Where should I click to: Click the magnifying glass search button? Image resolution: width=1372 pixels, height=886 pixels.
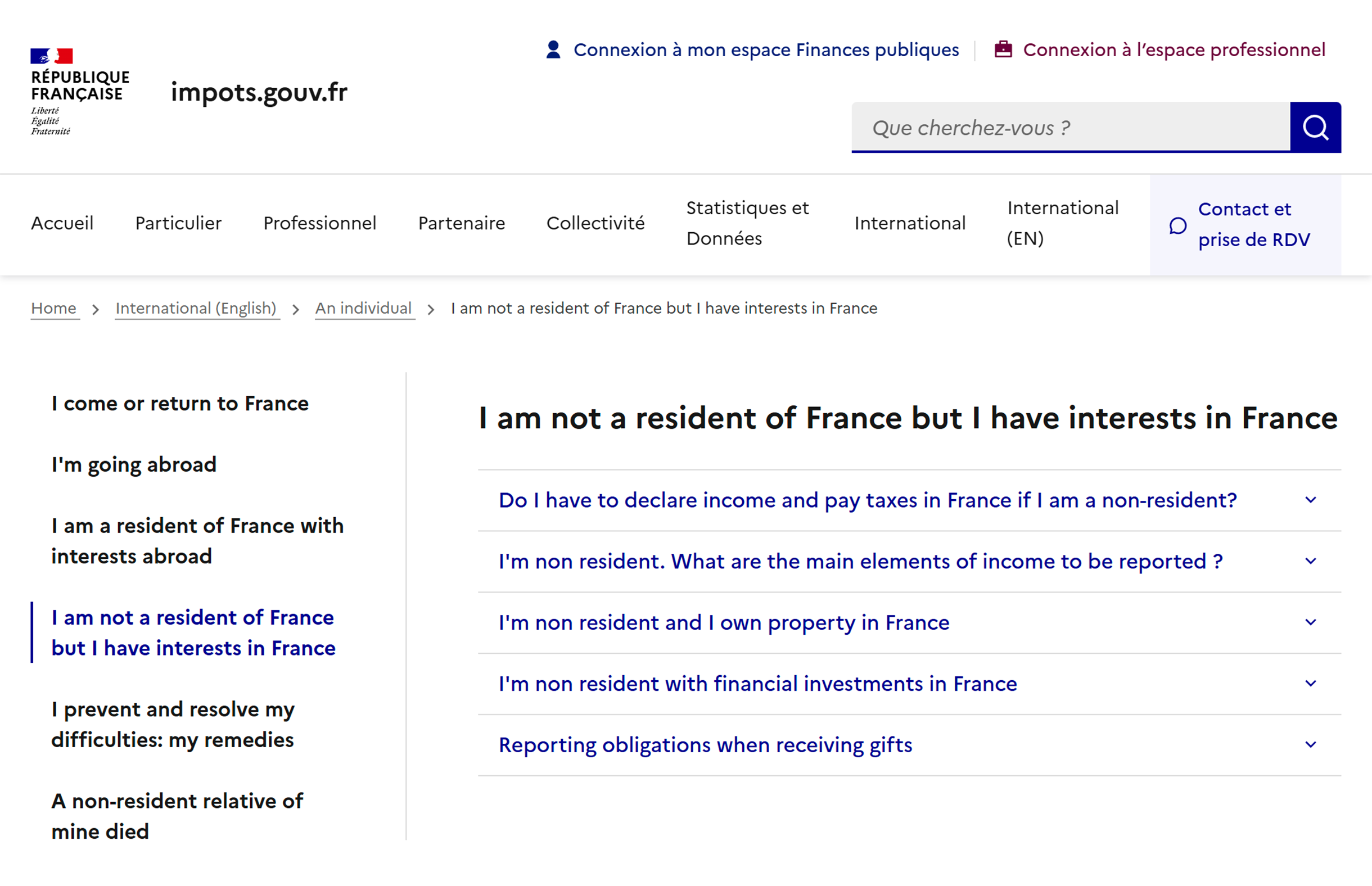1315,127
